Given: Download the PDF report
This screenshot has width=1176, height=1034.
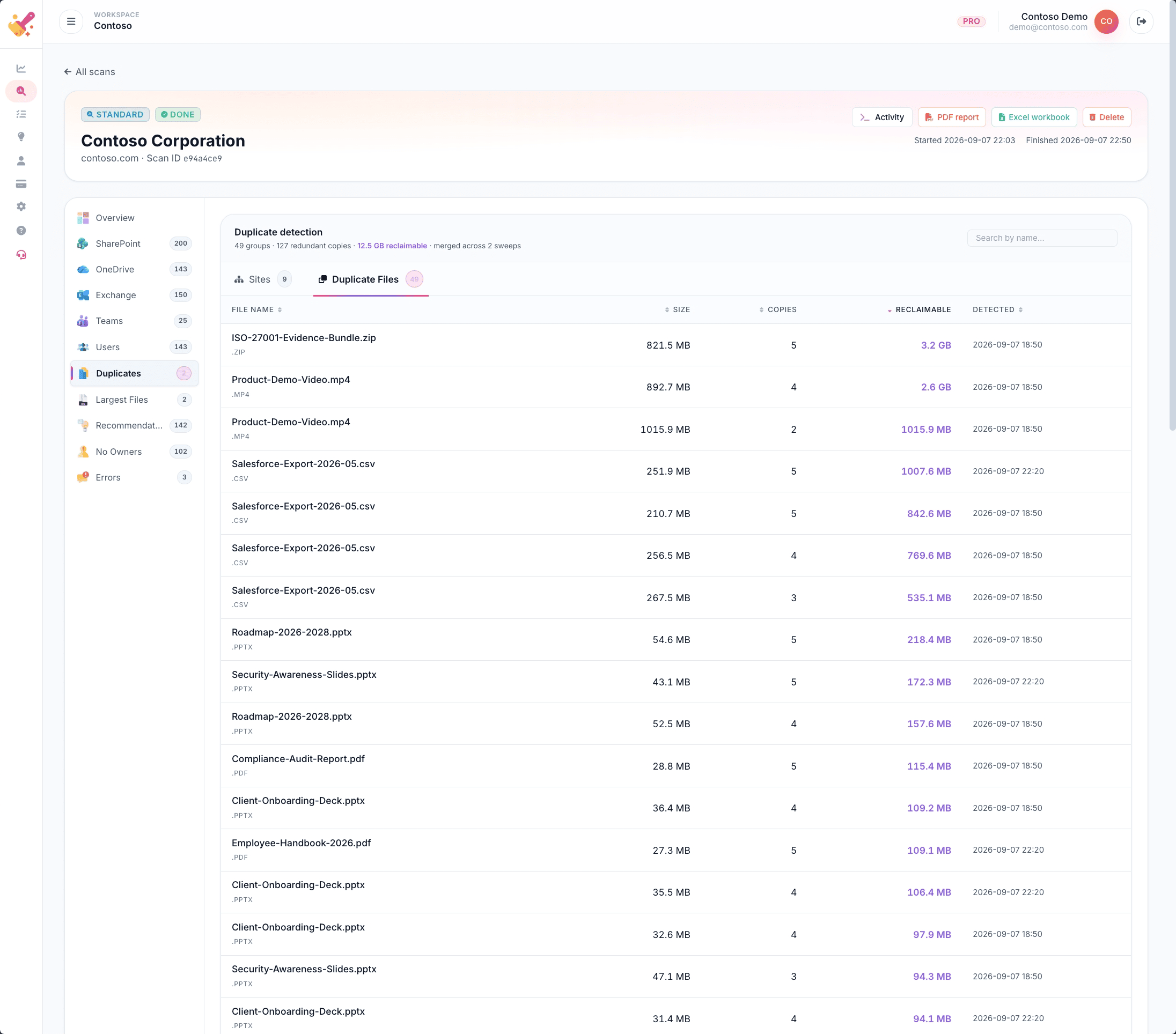Looking at the screenshot, I should [951, 117].
